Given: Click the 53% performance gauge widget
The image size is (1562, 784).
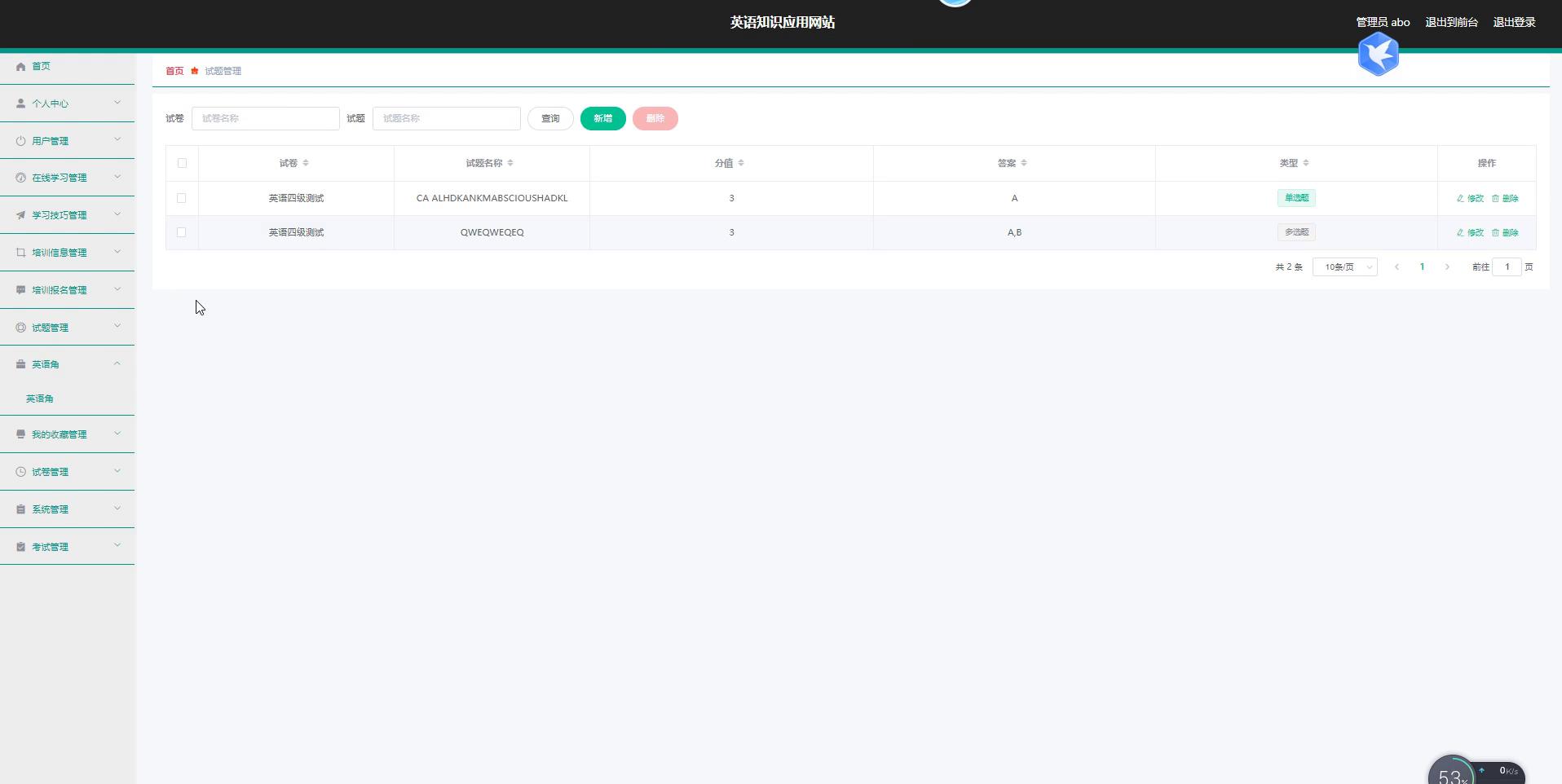Looking at the screenshot, I should pyautogui.click(x=1451, y=773).
